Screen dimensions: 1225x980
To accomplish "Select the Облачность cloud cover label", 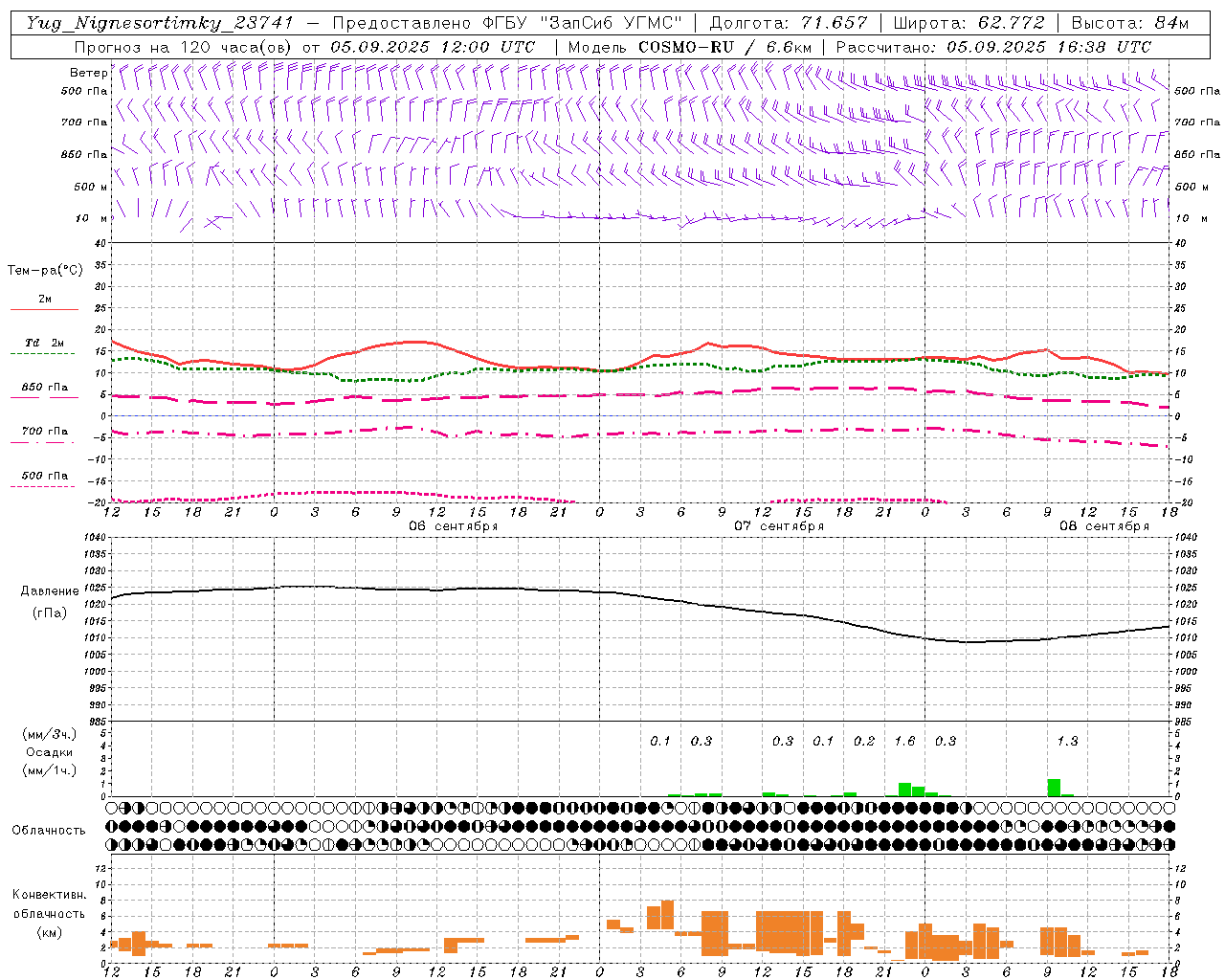I will (49, 831).
